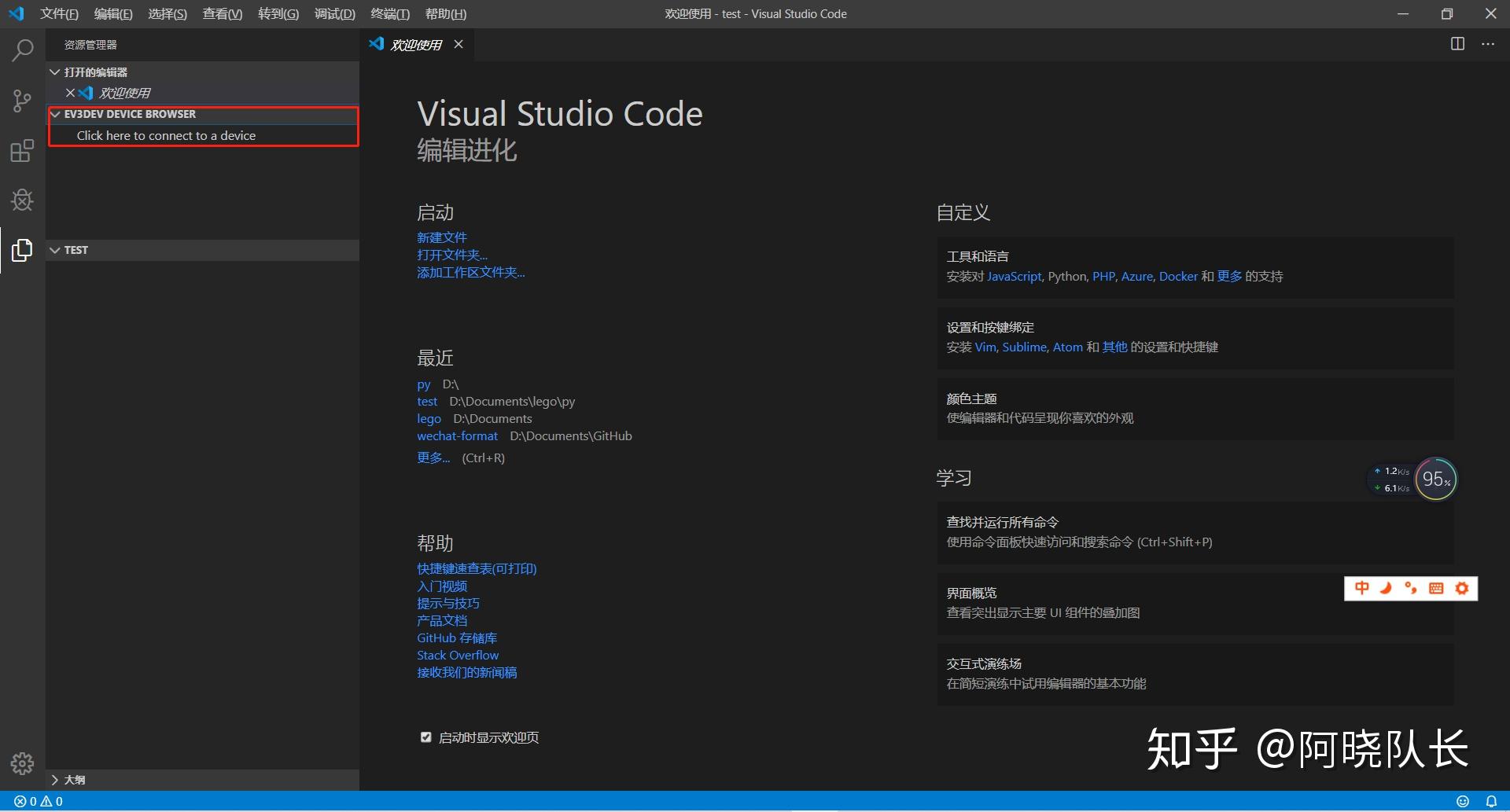This screenshot has height=812, width=1510.
Task: Open the Extensions view
Action: click(x=21, y=150)
